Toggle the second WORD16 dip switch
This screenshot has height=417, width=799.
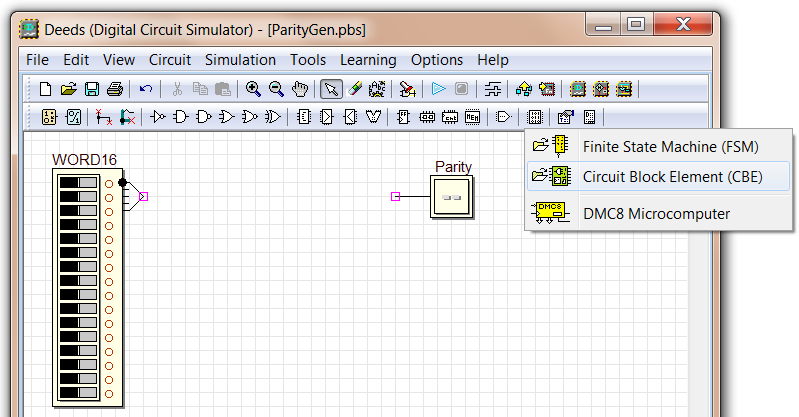(78, 196)
